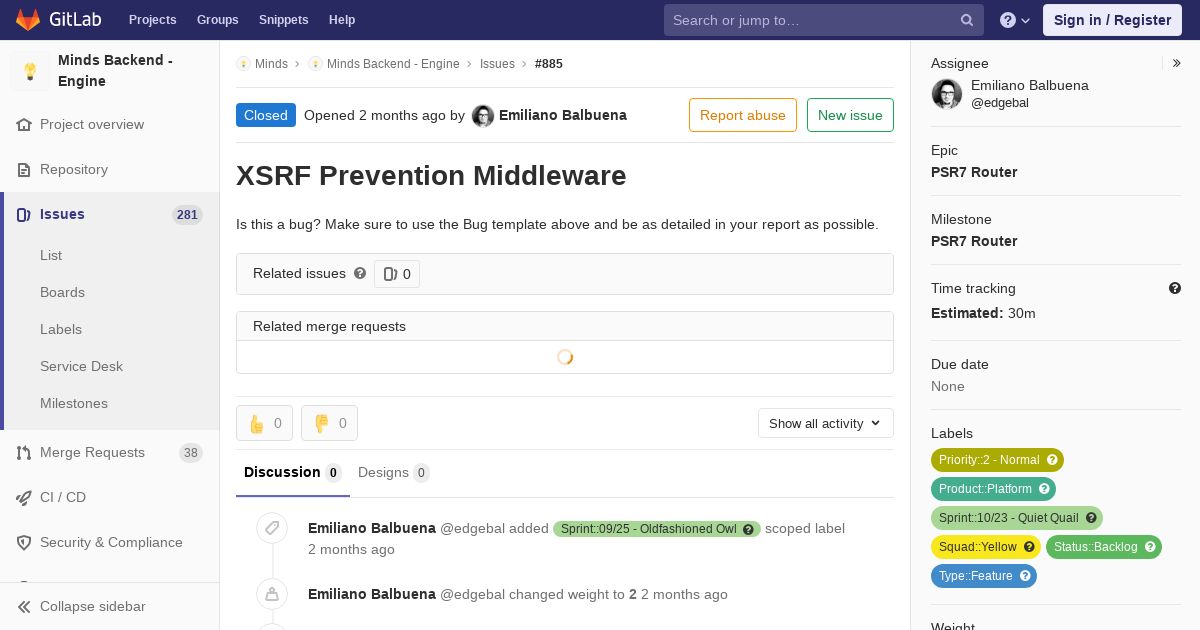Screen dimensions: 1200x630
Task: Click the Sign in / Register button
Action: (x=1112, y=20)
